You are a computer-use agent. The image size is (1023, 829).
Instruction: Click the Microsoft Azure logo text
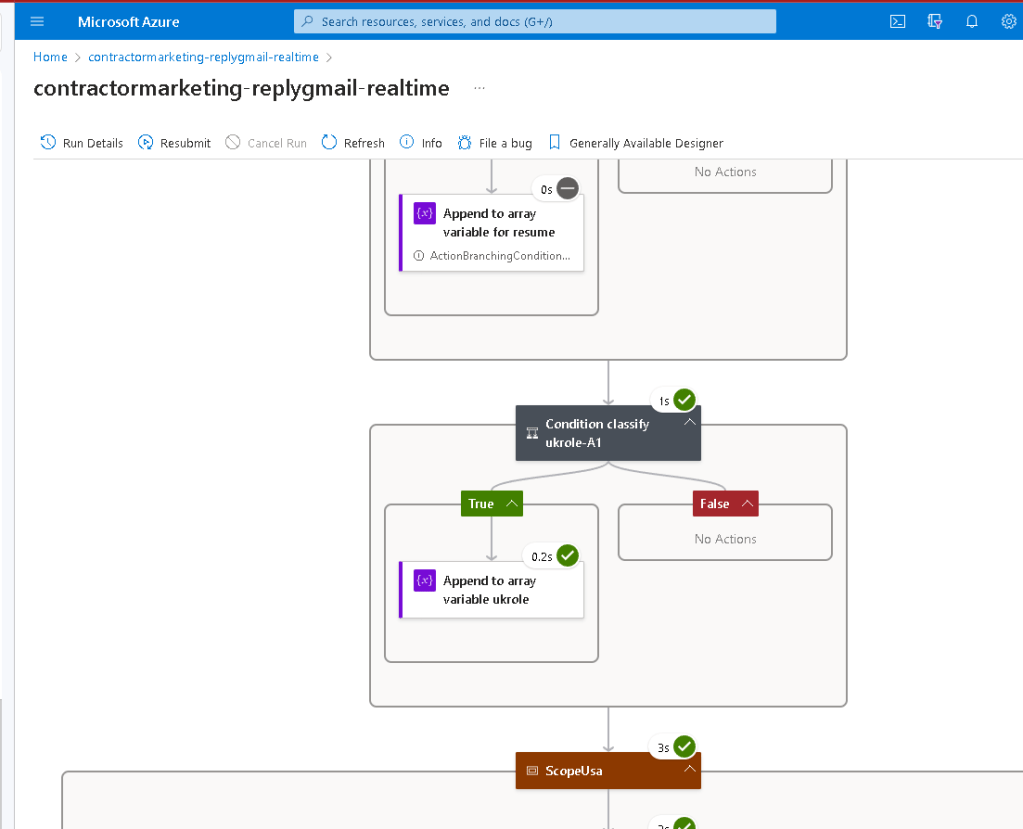click(x=129, y=22)
